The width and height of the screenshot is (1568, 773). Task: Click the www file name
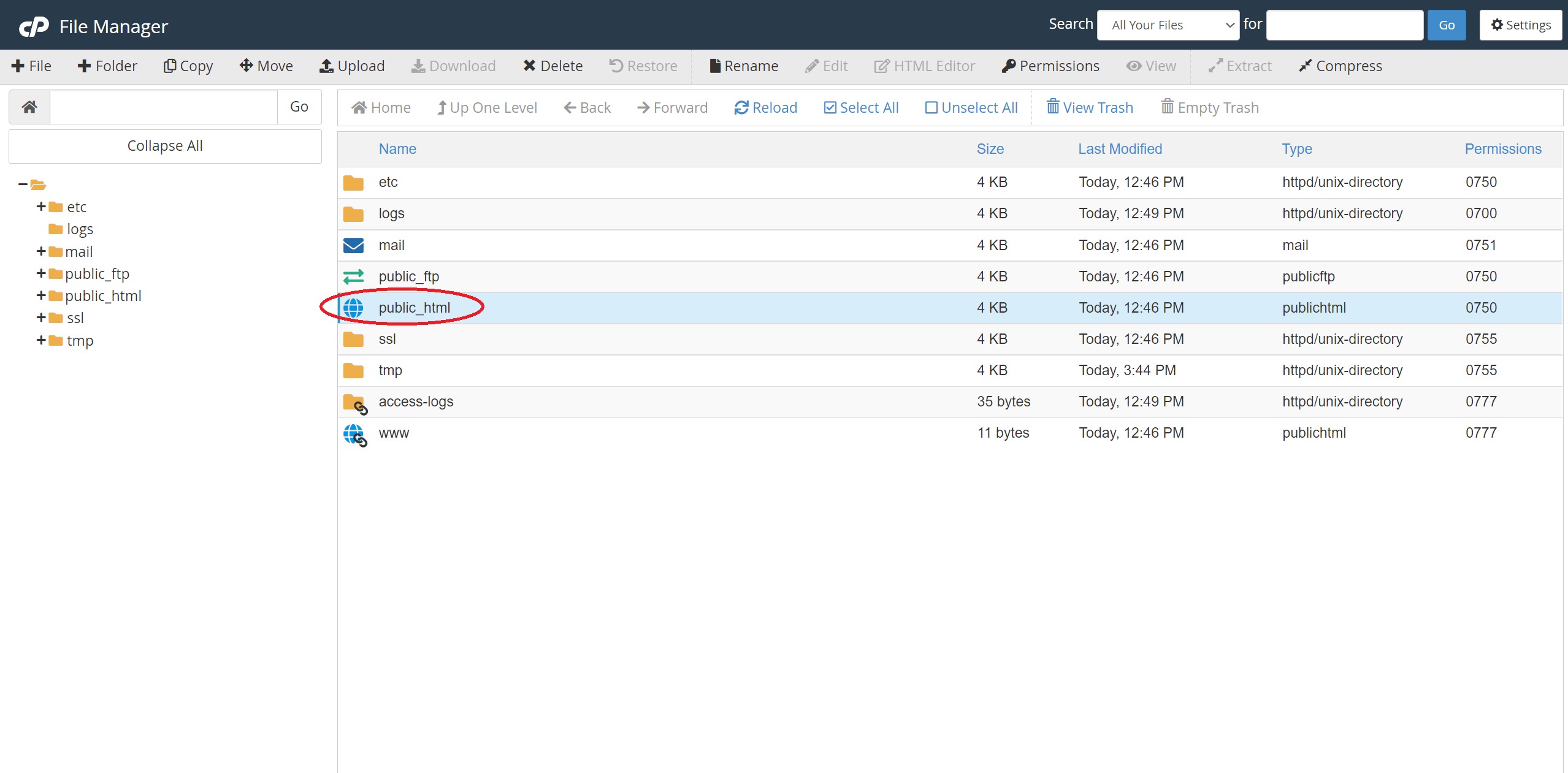pyautogui.click(x=394, y=433)
